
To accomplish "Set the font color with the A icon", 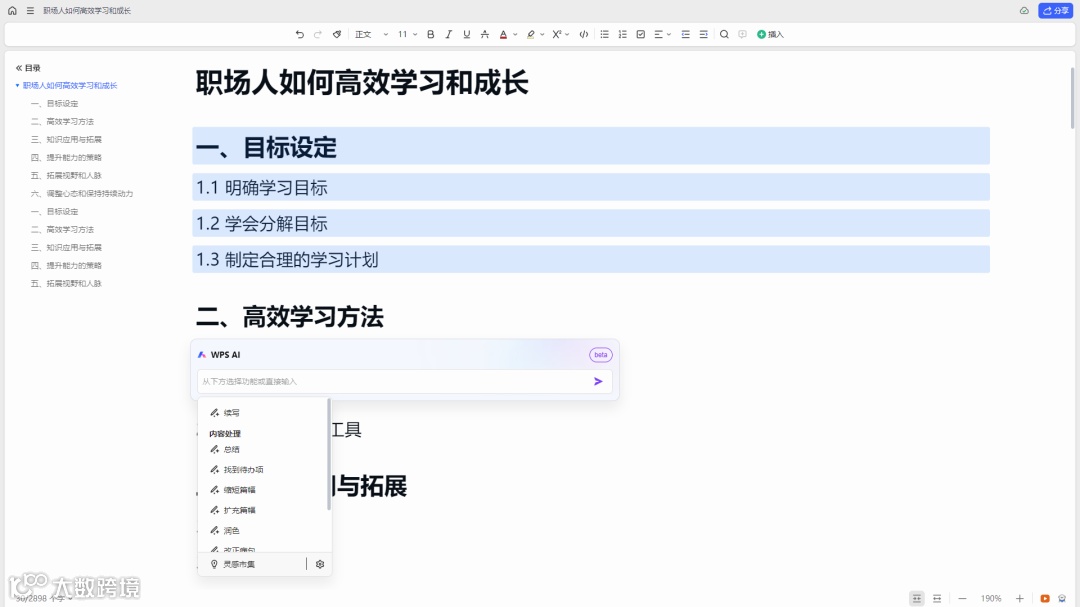I will point(503,34).
